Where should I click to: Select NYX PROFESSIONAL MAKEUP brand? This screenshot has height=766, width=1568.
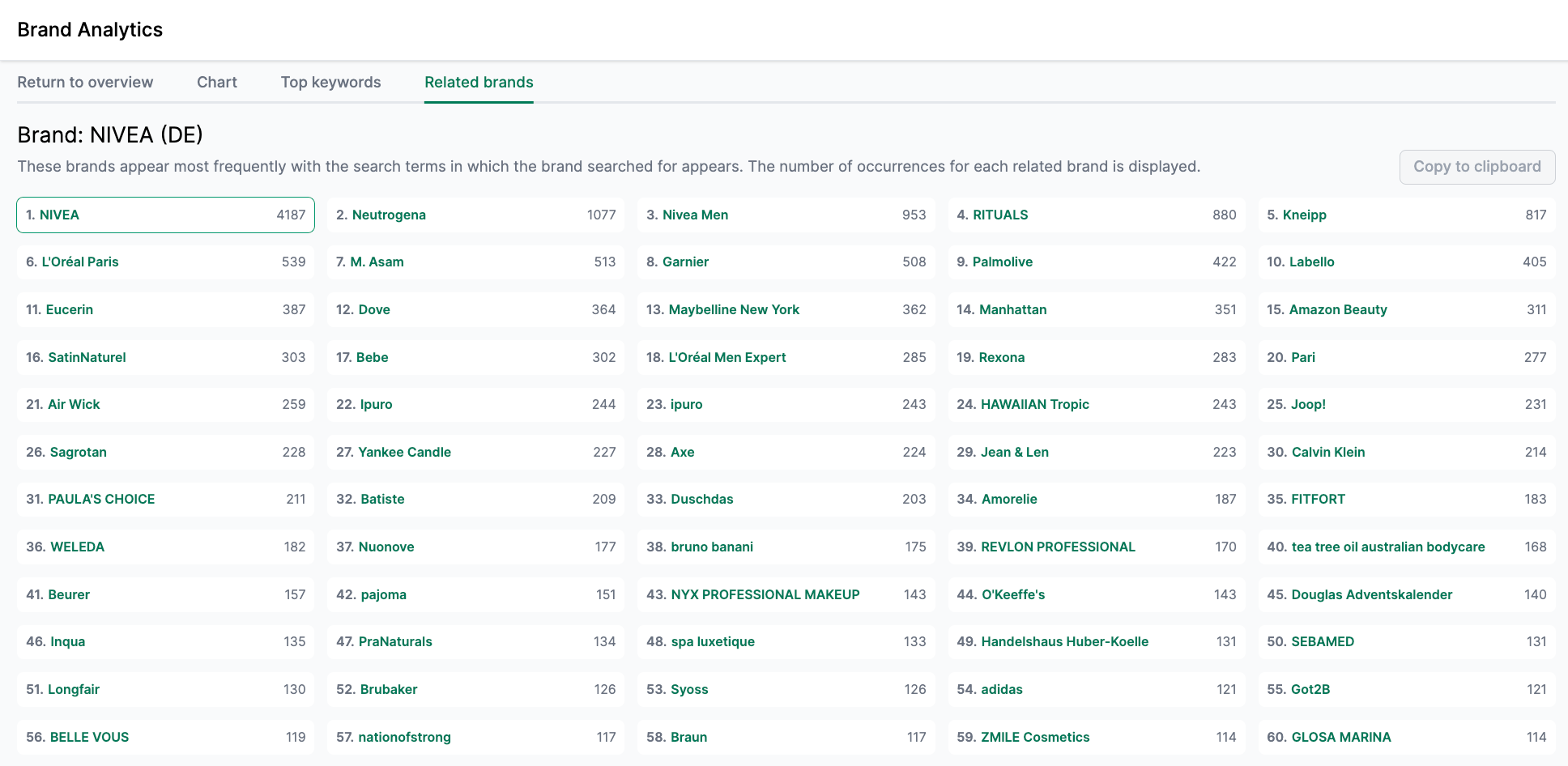765,594
